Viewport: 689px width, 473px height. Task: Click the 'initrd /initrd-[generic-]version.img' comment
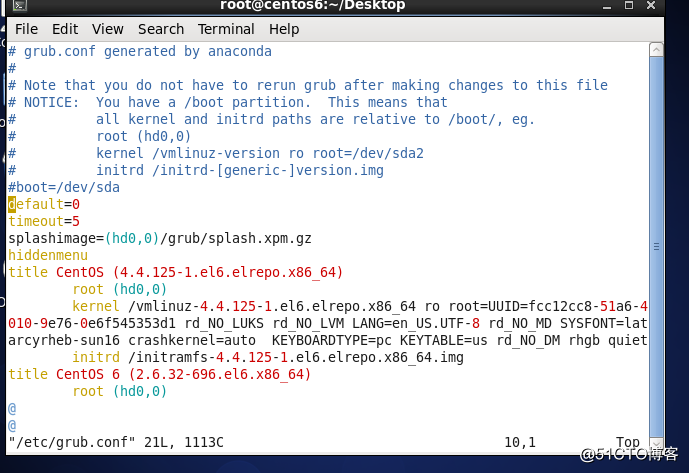pyautogui.click(x=240, y=171)
